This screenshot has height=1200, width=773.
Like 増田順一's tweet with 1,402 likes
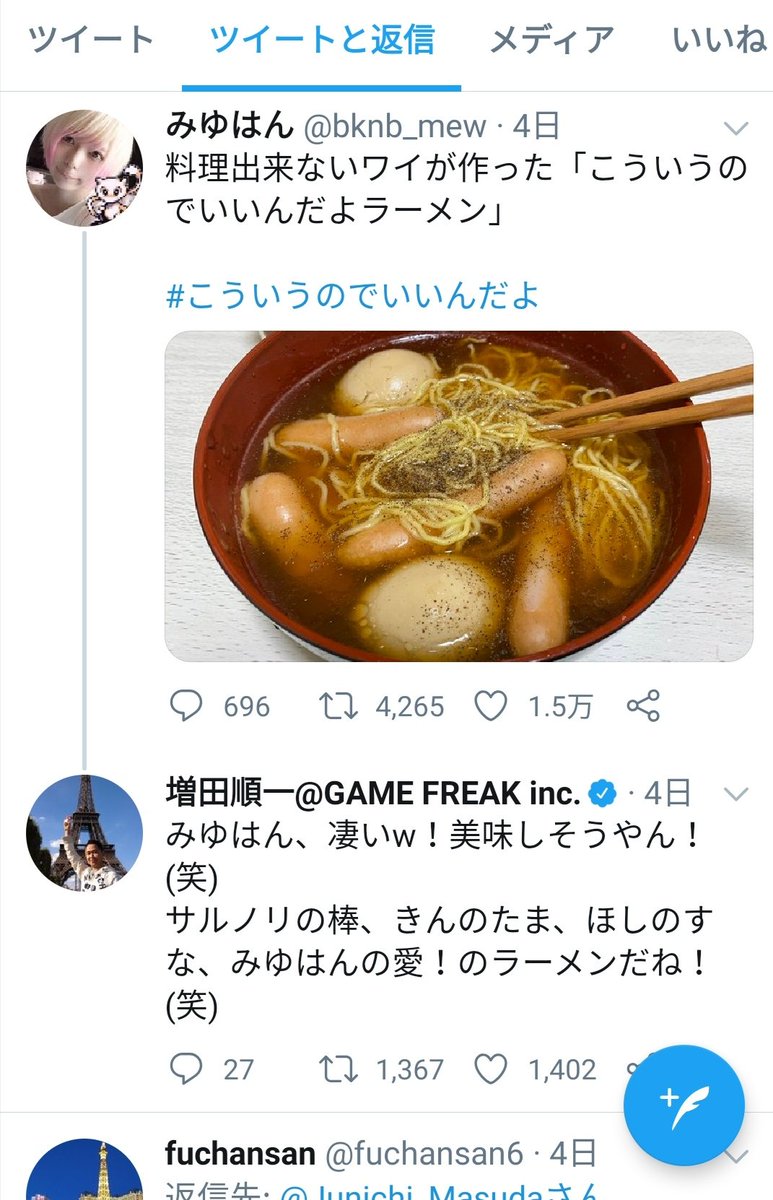click(x=490, y=1069)
